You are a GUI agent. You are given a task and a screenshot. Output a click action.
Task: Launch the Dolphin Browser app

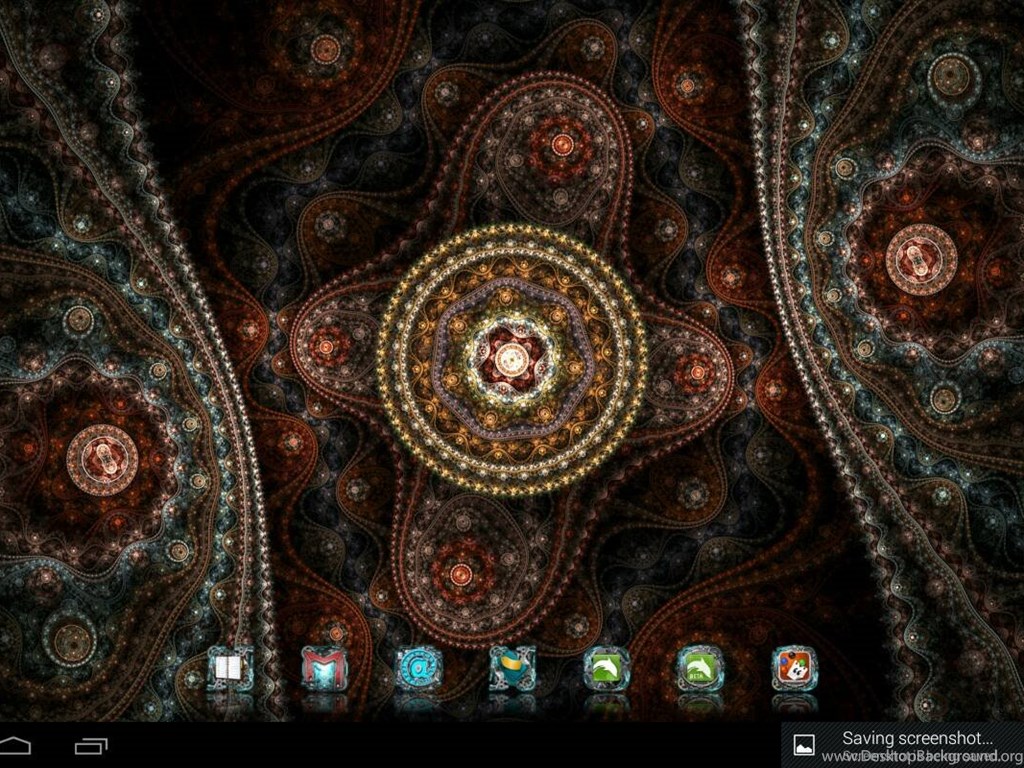[607, 668]
